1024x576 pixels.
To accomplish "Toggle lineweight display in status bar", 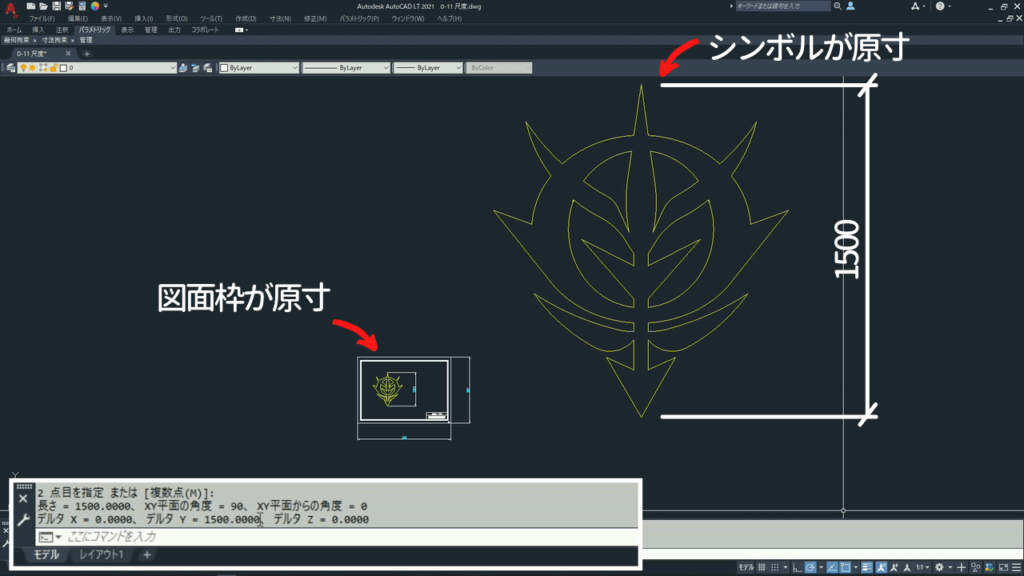I will [x=867, y=568].
